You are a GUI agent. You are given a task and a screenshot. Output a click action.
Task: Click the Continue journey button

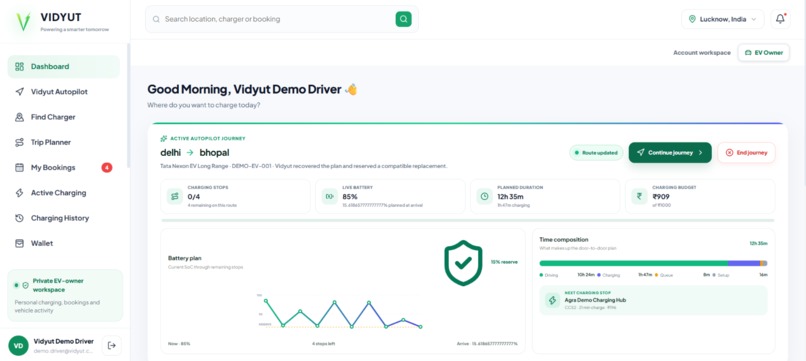coord(670,153)
